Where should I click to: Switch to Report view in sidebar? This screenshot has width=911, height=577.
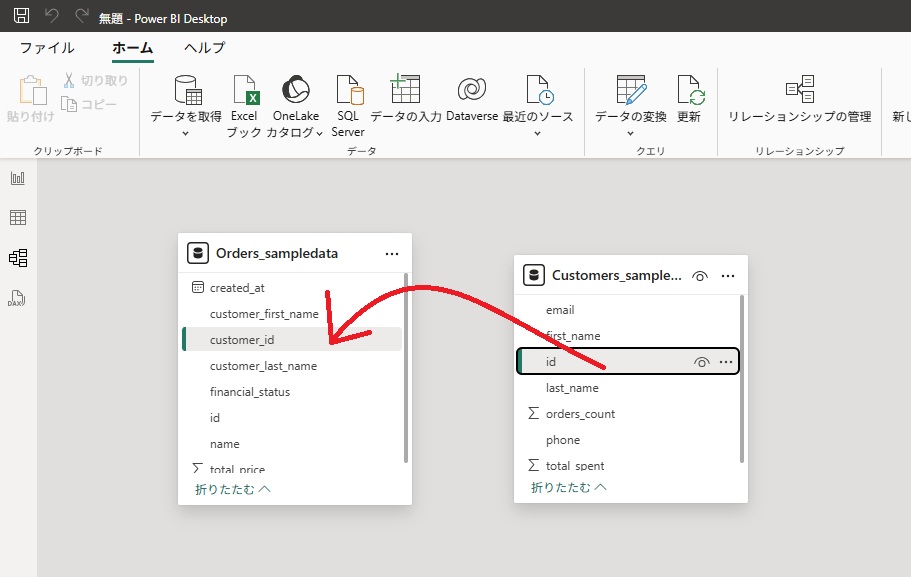click(18, 178)
